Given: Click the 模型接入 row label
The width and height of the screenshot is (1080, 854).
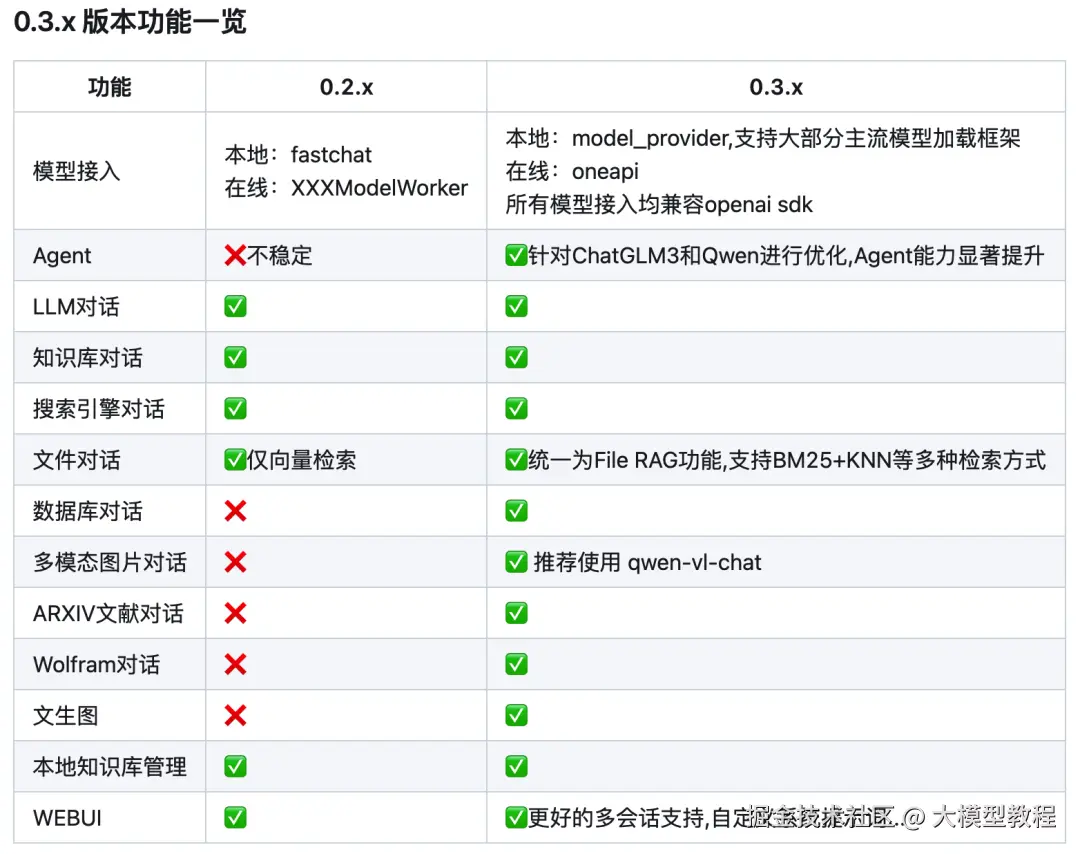Looking at the screenshot, I should 76,171.
